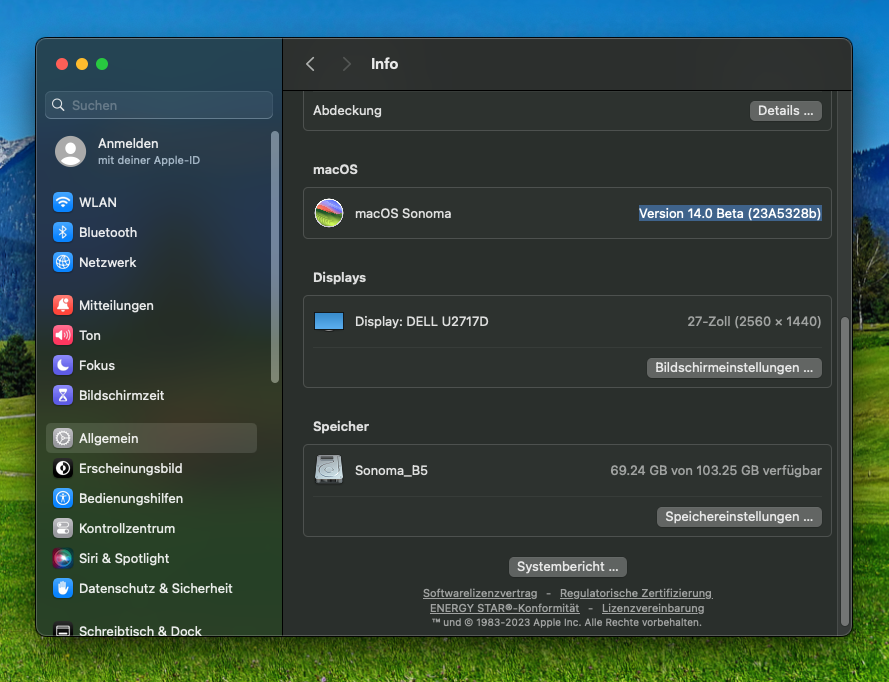Close the window with red button

pos(62,64)
